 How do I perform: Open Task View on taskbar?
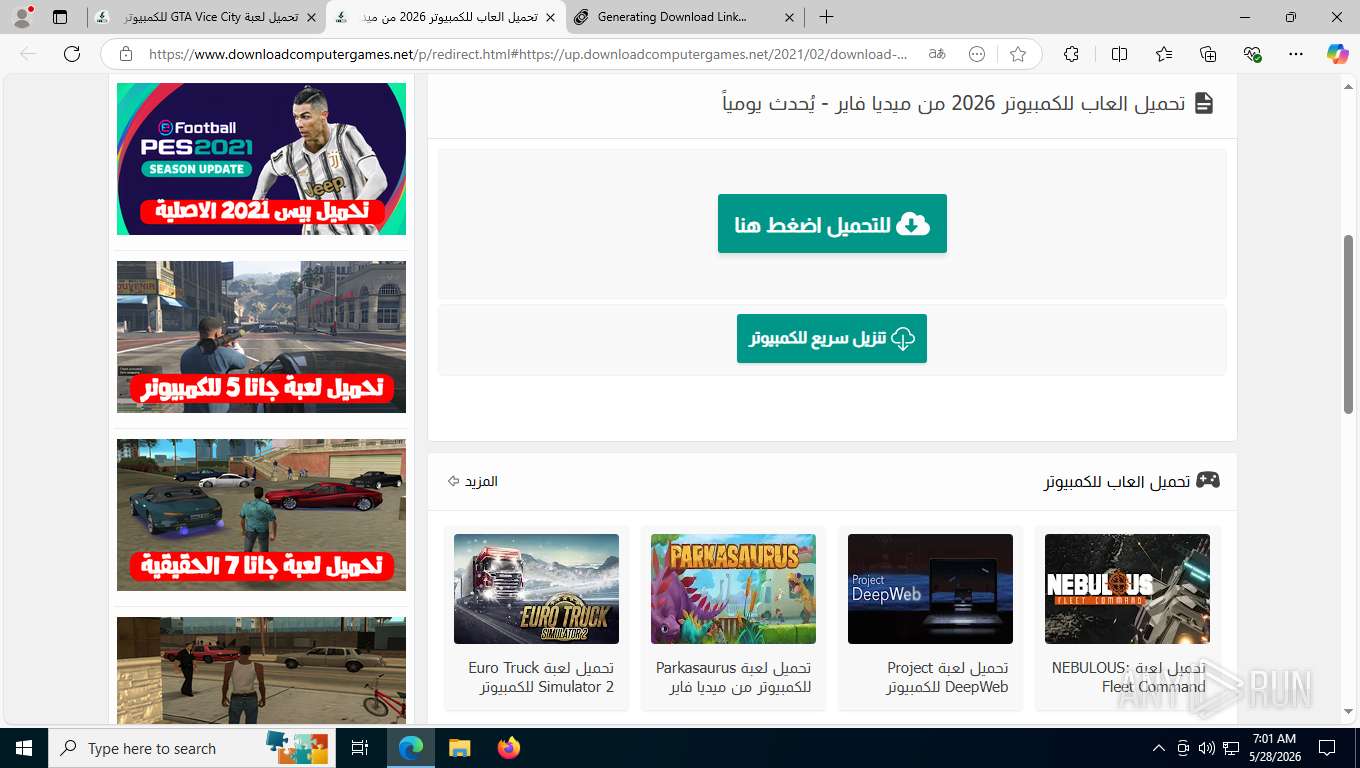pos(360,748)
